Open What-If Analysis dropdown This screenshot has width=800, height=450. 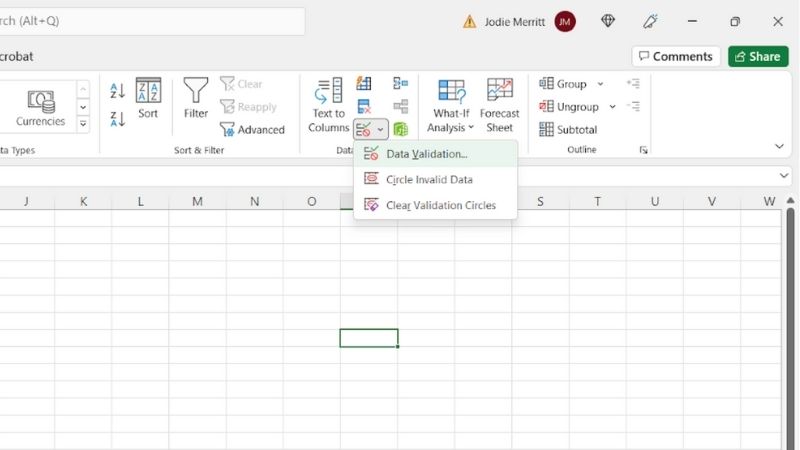[x=452, y=106]
